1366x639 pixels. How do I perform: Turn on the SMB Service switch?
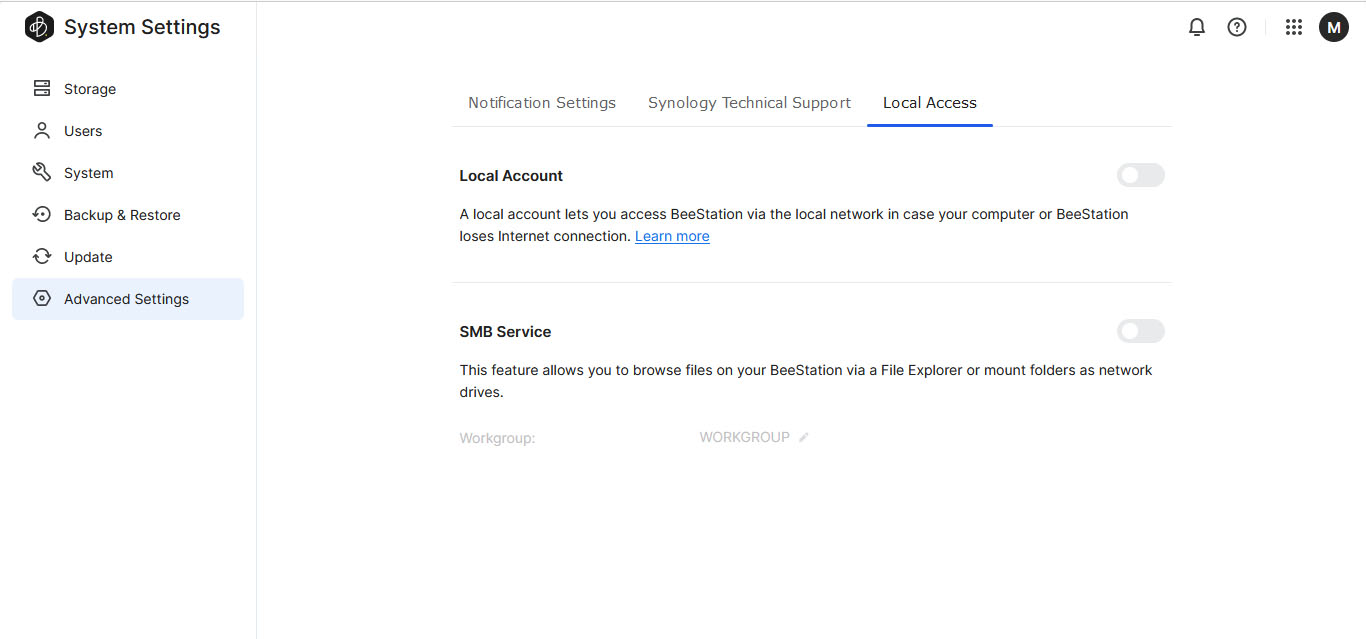(x=1140, y=331)
